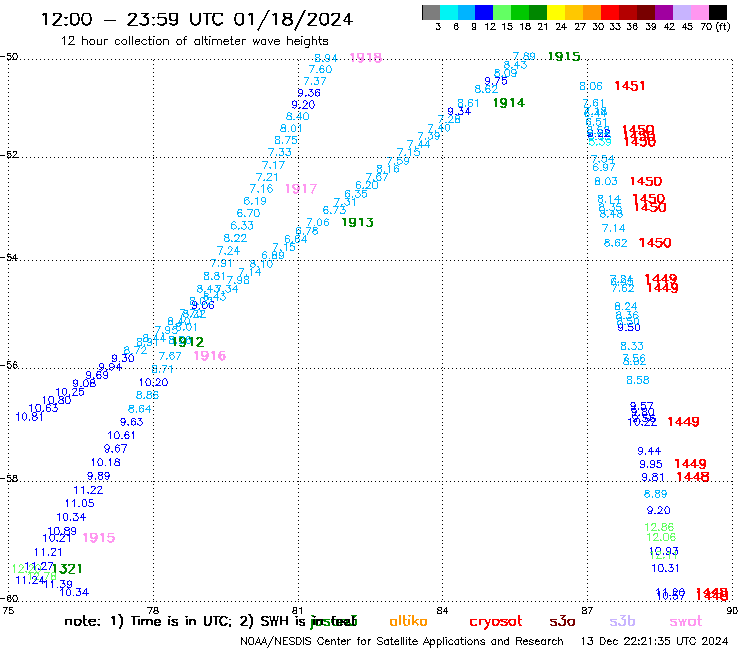Click the wave height value '7.06'
This screenshot has width=740, height=650.
[318, 222]
